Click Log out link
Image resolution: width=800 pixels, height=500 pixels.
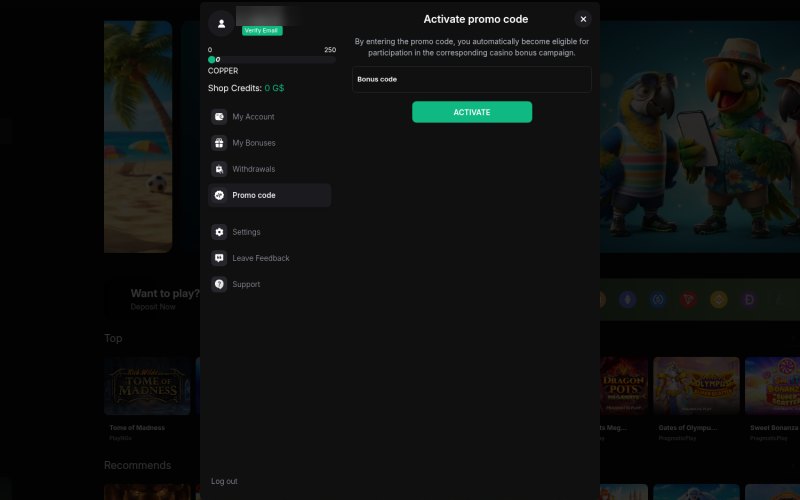click(224, 481)
